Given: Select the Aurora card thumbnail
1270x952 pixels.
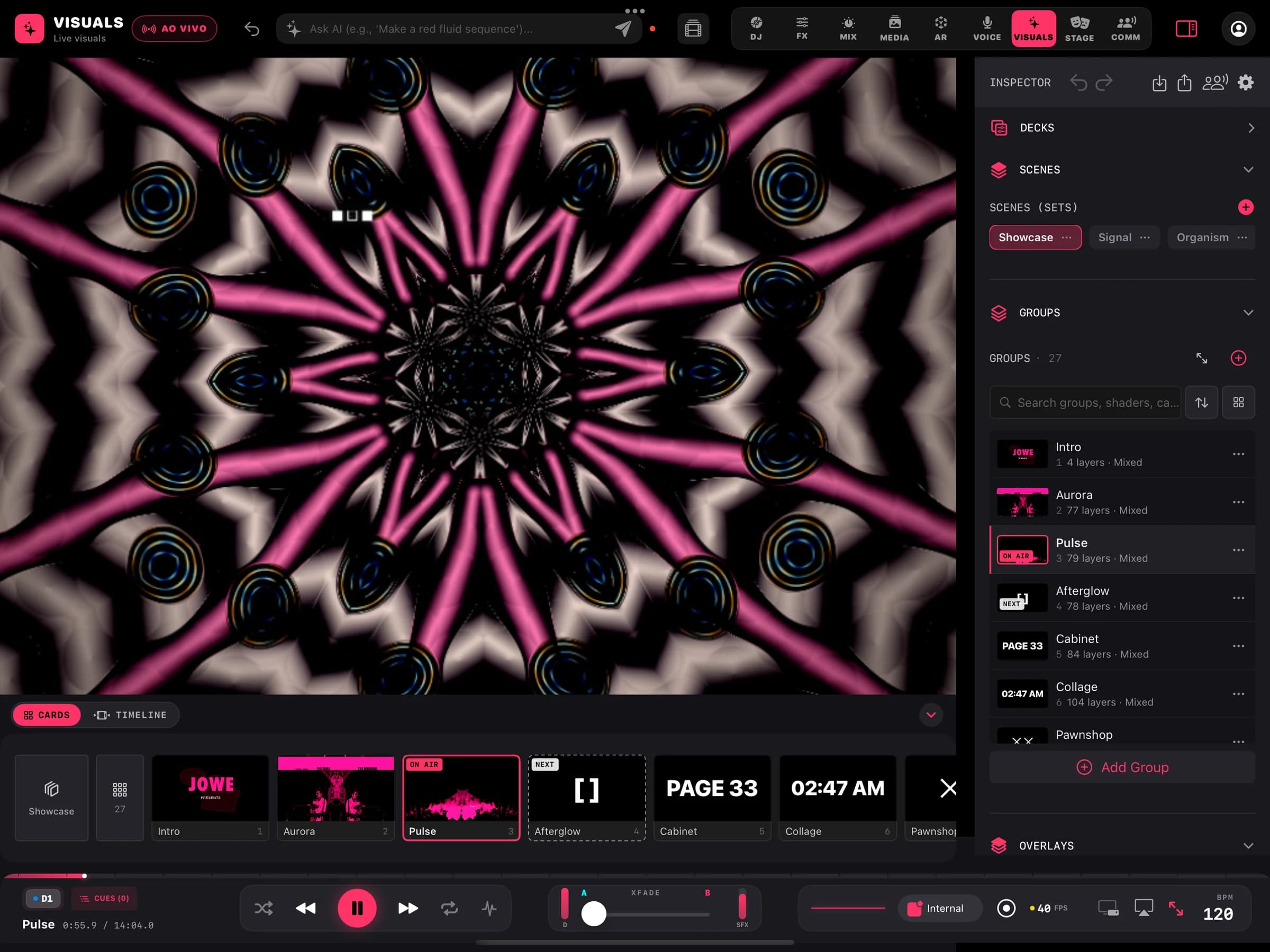Looking at the screenshot, I should [x=336, y=798].
